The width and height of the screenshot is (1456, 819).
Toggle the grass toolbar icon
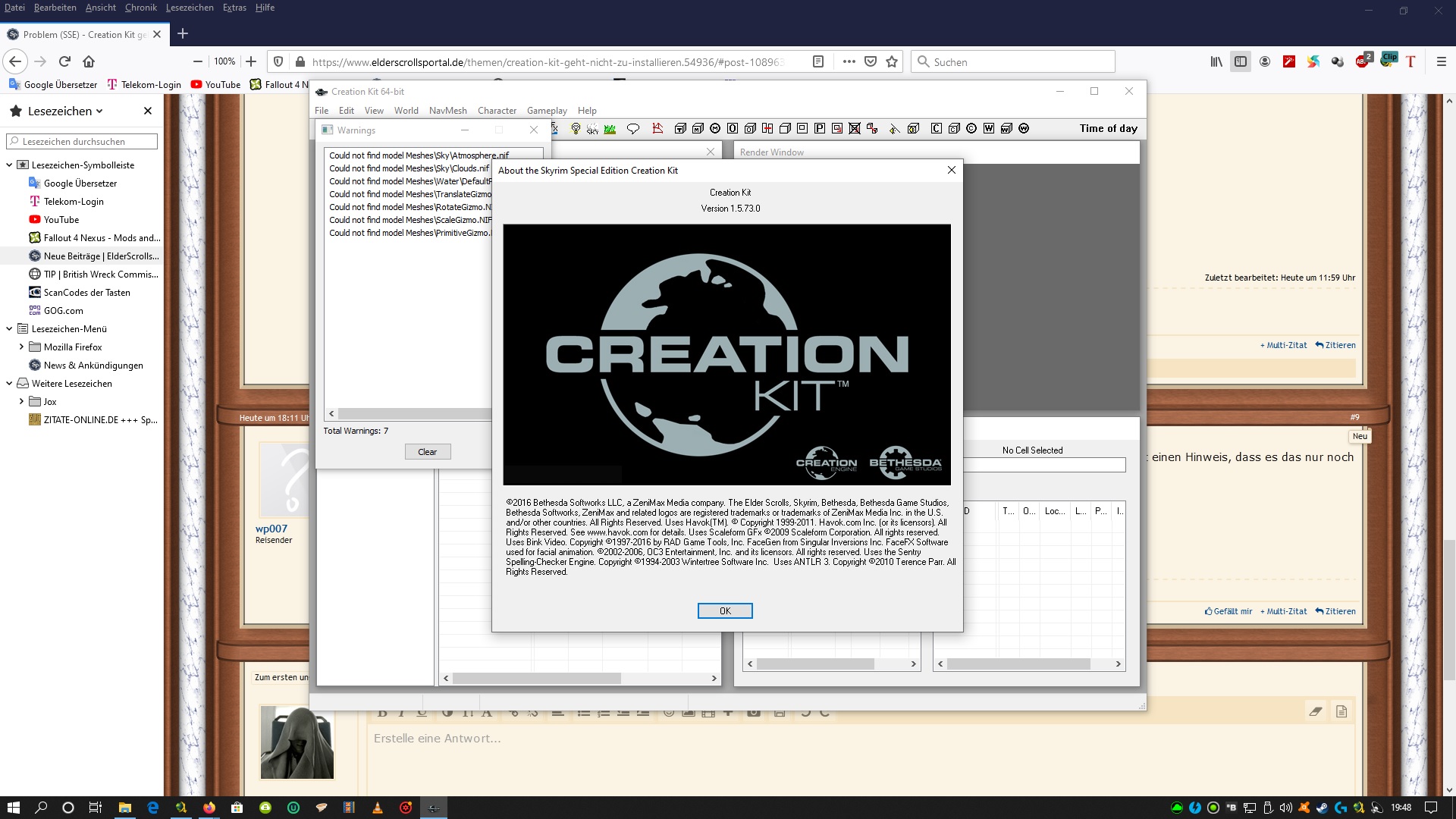pyautogui.click(x=610, y=129)
